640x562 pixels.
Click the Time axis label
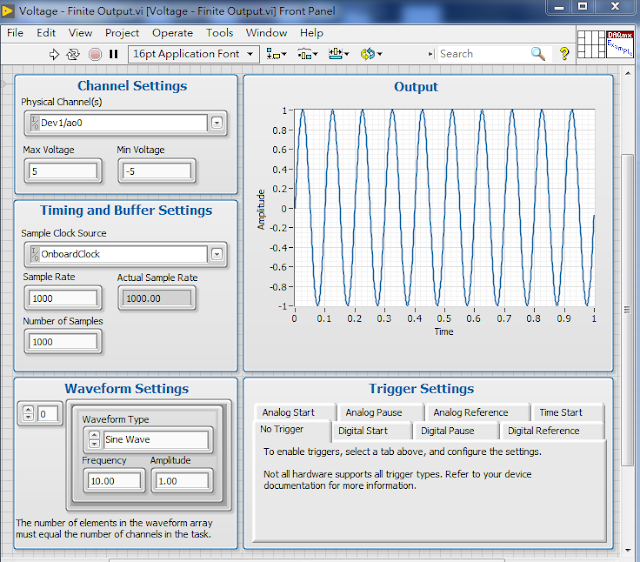coord(444,331)
